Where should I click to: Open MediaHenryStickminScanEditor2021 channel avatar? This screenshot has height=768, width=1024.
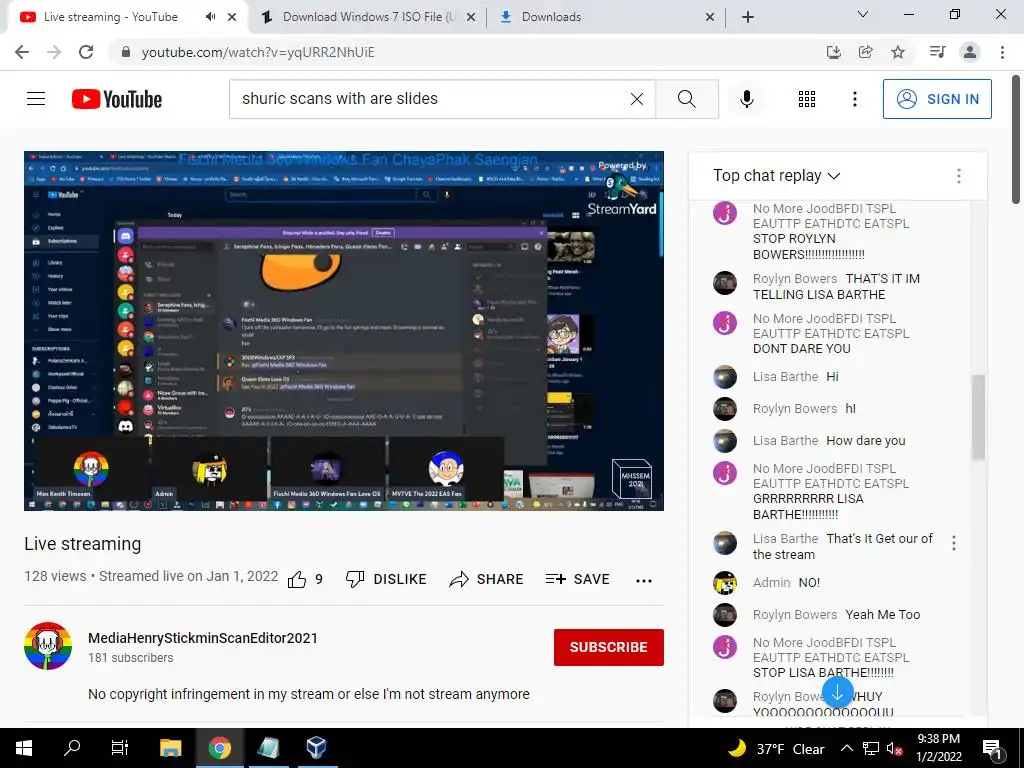point(48,646)
